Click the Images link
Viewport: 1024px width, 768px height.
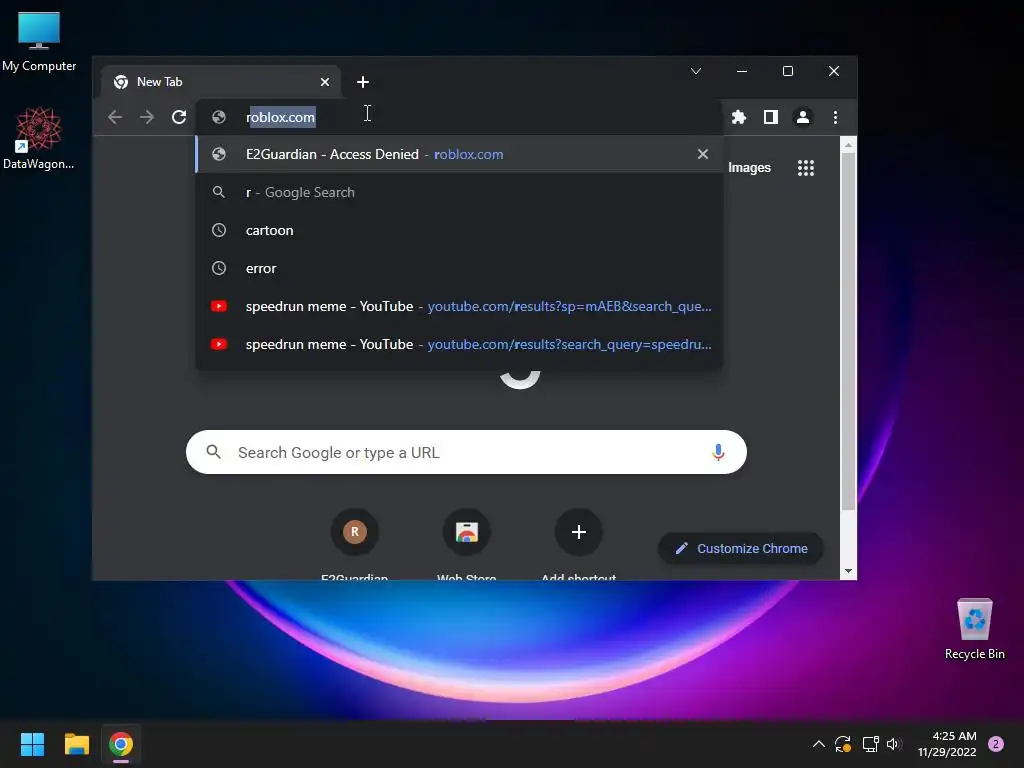point(749,168)
